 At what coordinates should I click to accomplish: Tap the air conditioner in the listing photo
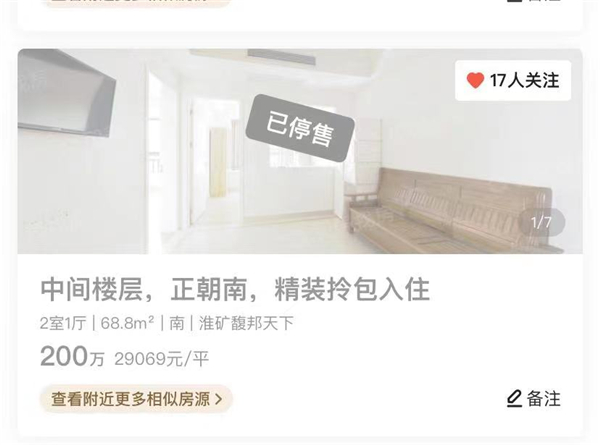[67, 94]
